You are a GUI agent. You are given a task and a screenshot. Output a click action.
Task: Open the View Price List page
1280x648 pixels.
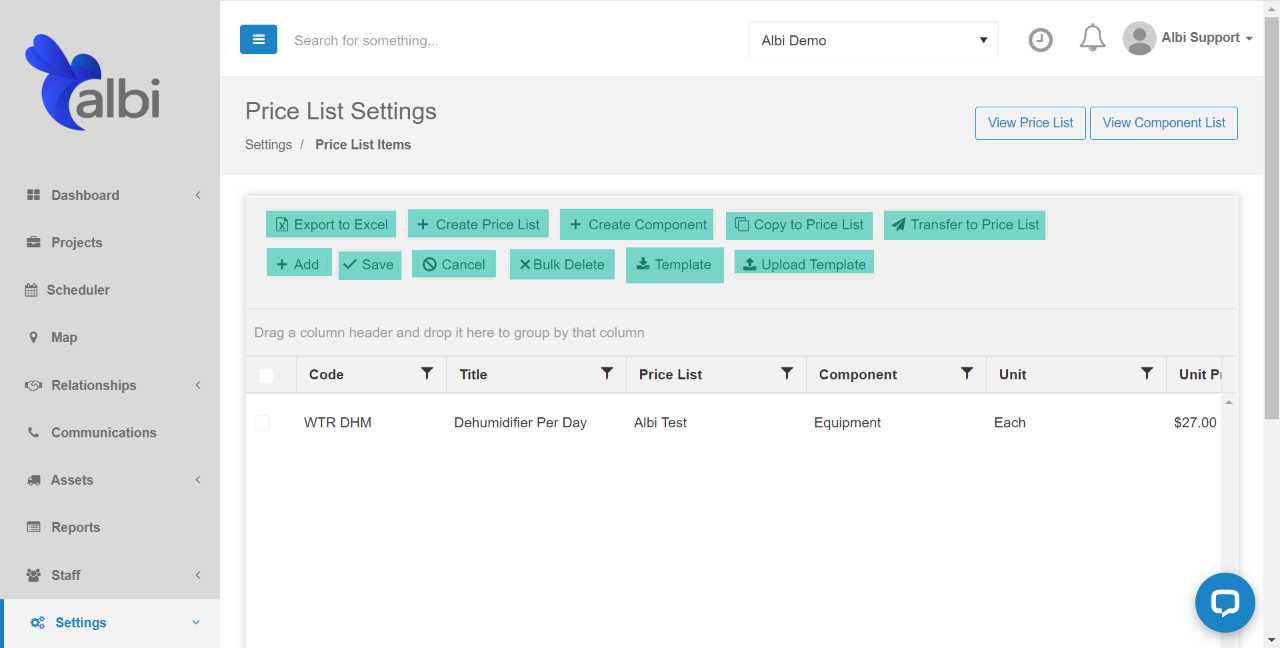pyautogui.click(x=1030, y=122)
